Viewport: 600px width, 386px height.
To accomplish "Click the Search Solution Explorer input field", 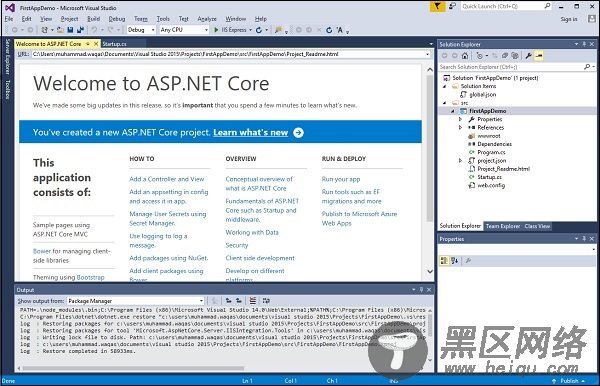I will (x=511, y=67).
